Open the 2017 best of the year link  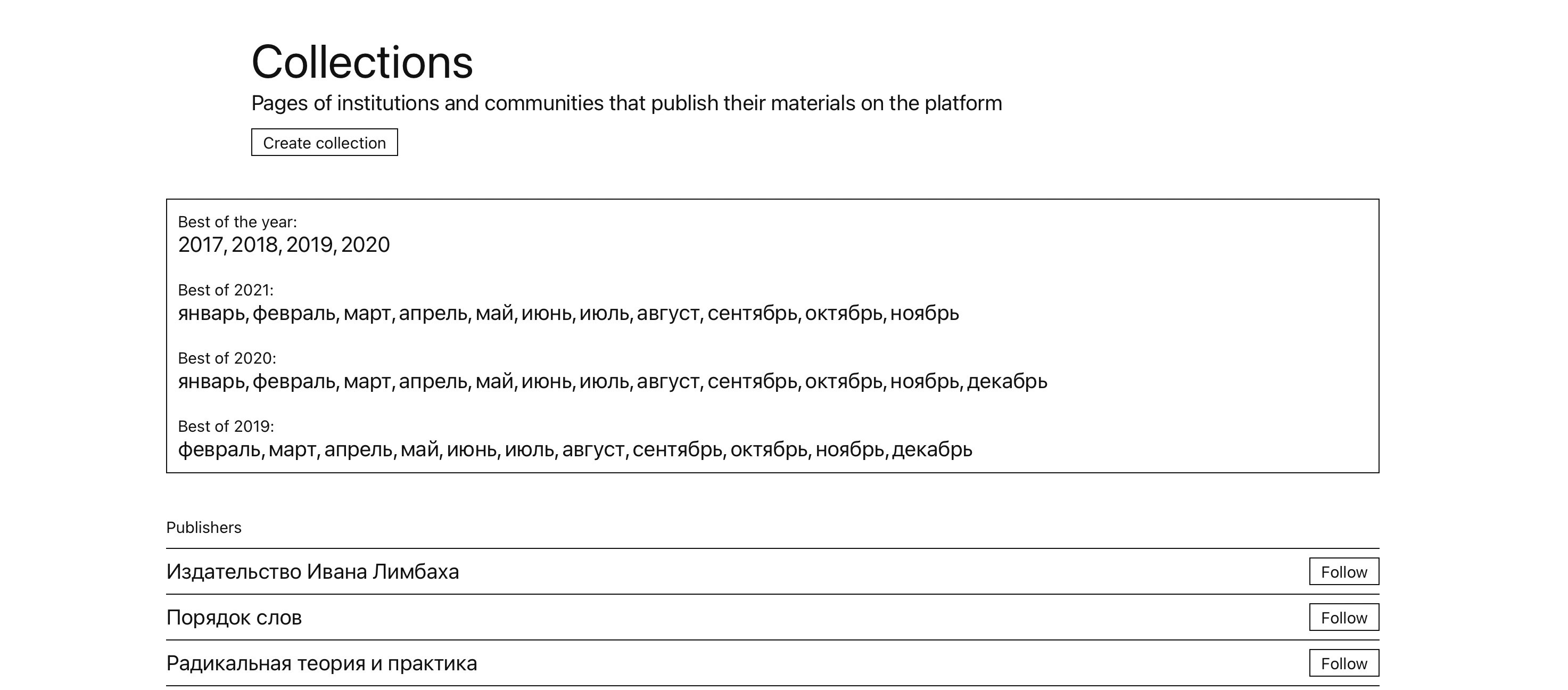coord(200,245)
